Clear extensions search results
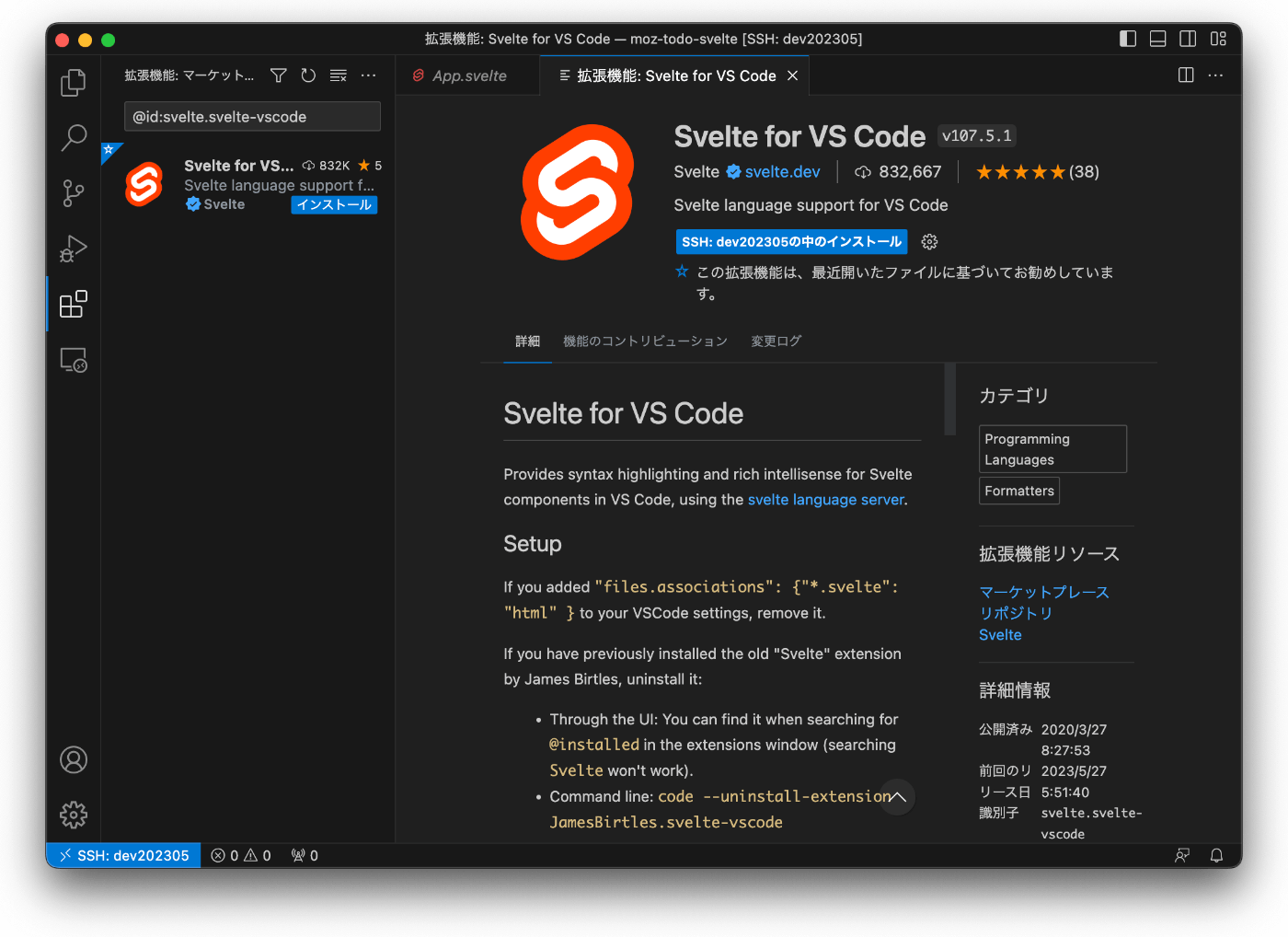Screen dimensions: 1288x937 click(339, 75)
